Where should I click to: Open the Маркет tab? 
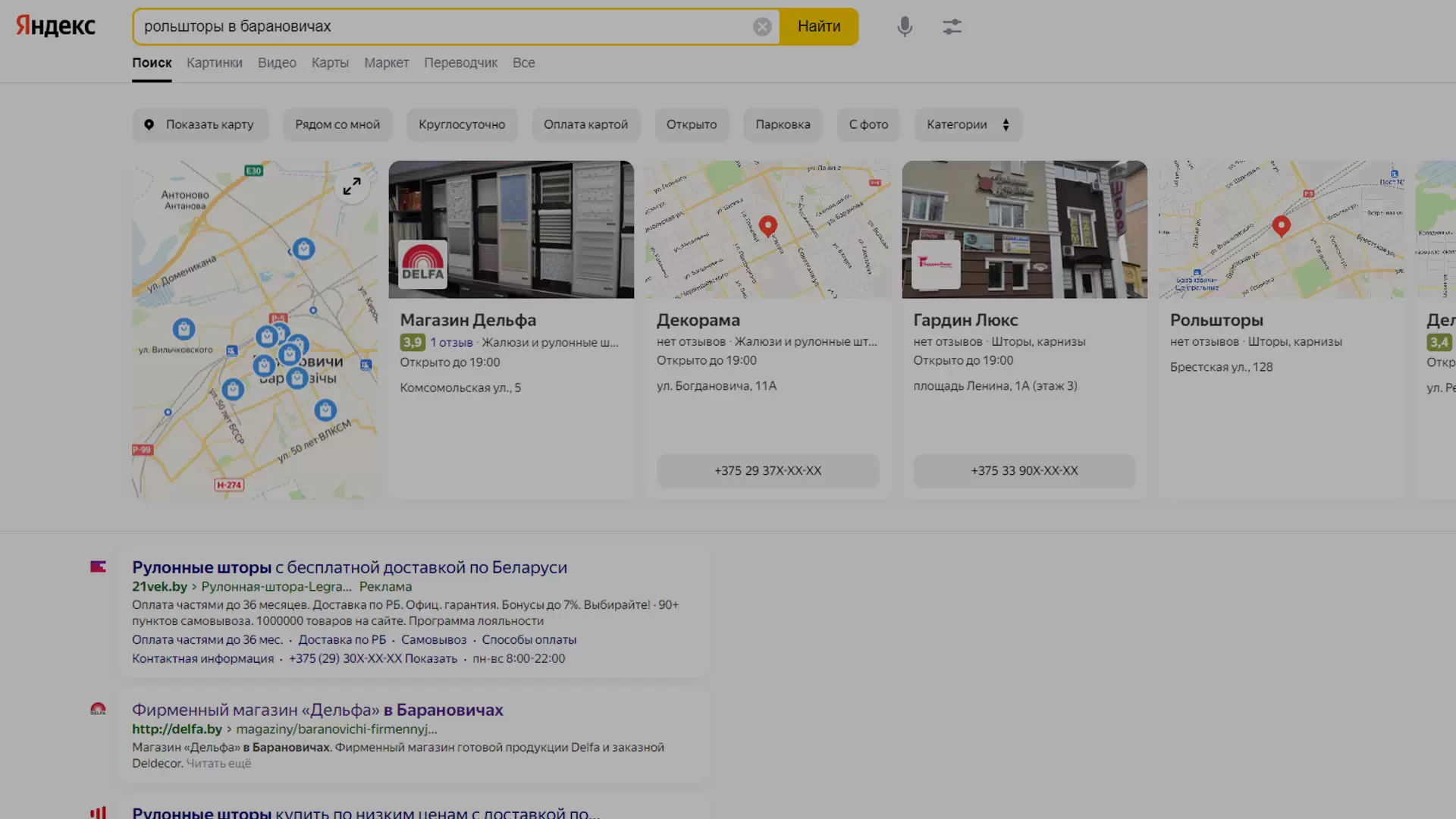pos(386,63)
